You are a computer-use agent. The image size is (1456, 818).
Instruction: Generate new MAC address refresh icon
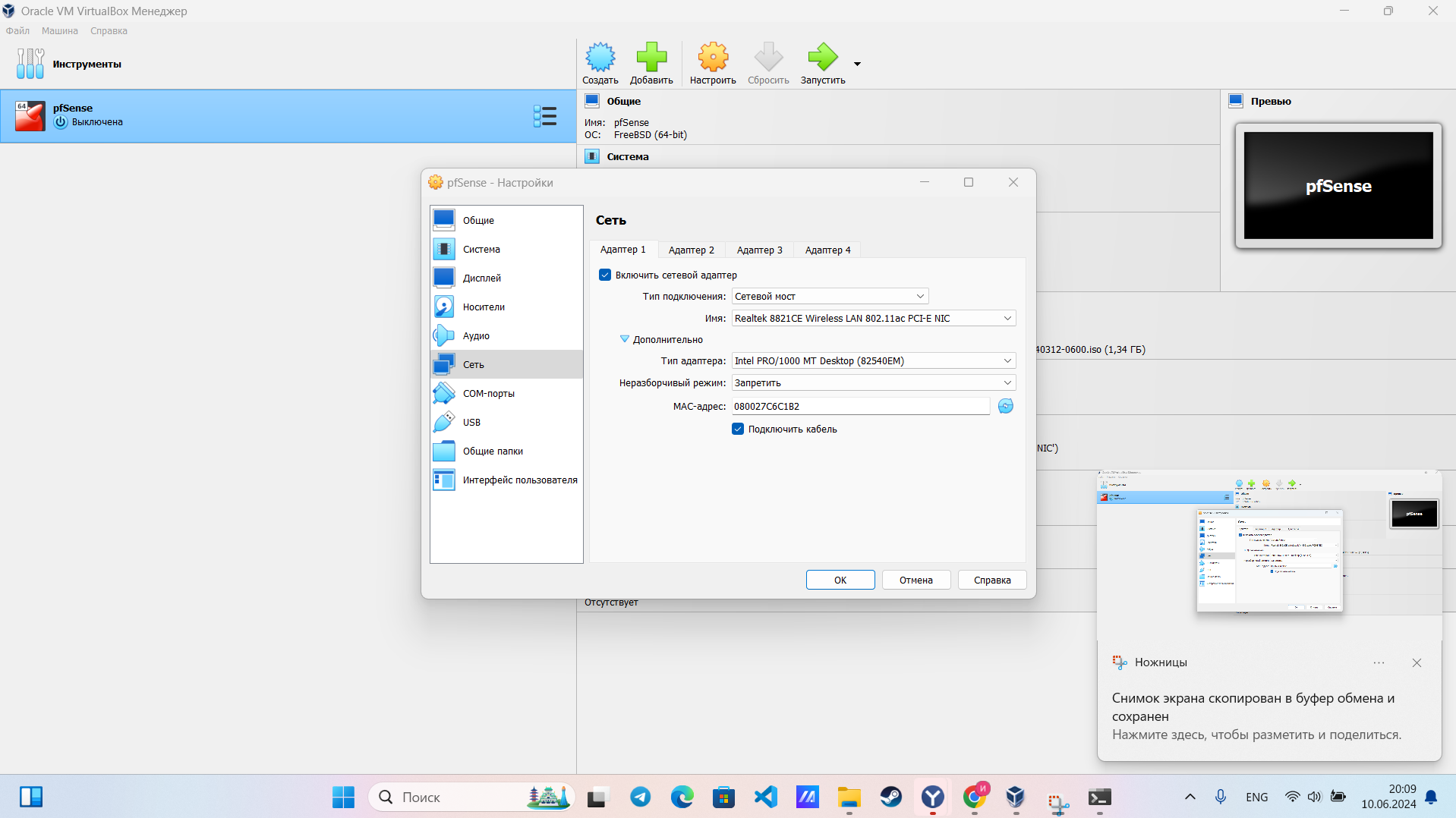1005,406
